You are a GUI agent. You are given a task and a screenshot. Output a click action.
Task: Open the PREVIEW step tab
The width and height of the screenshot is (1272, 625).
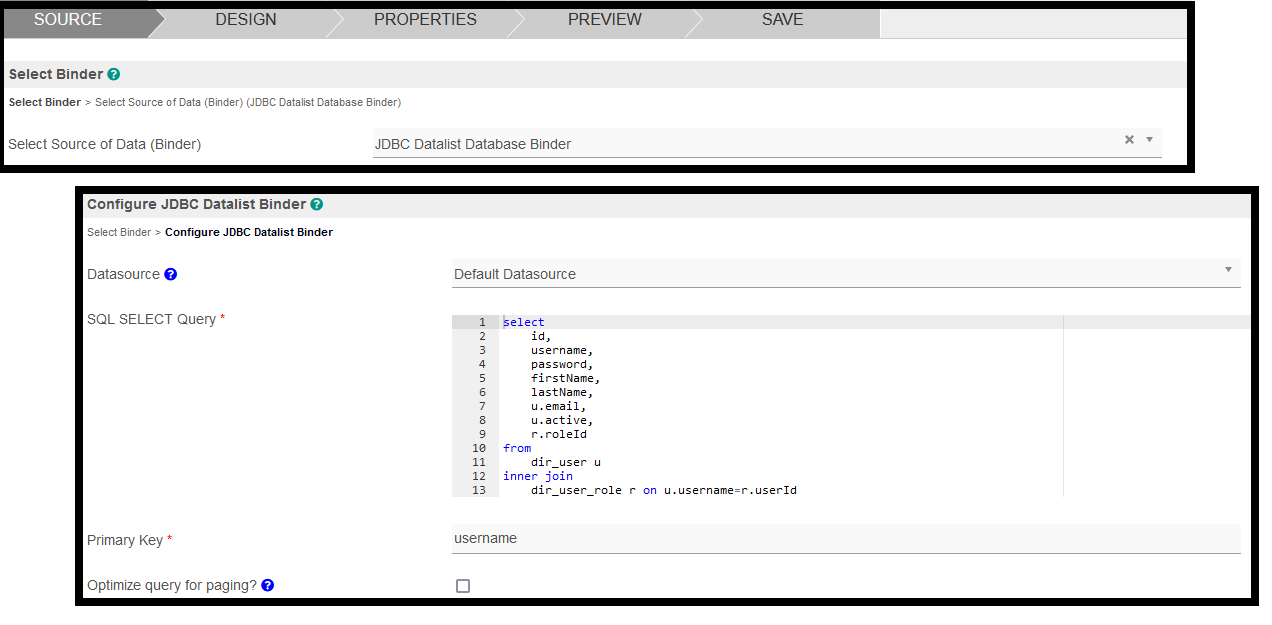click(x=605, y=20)
